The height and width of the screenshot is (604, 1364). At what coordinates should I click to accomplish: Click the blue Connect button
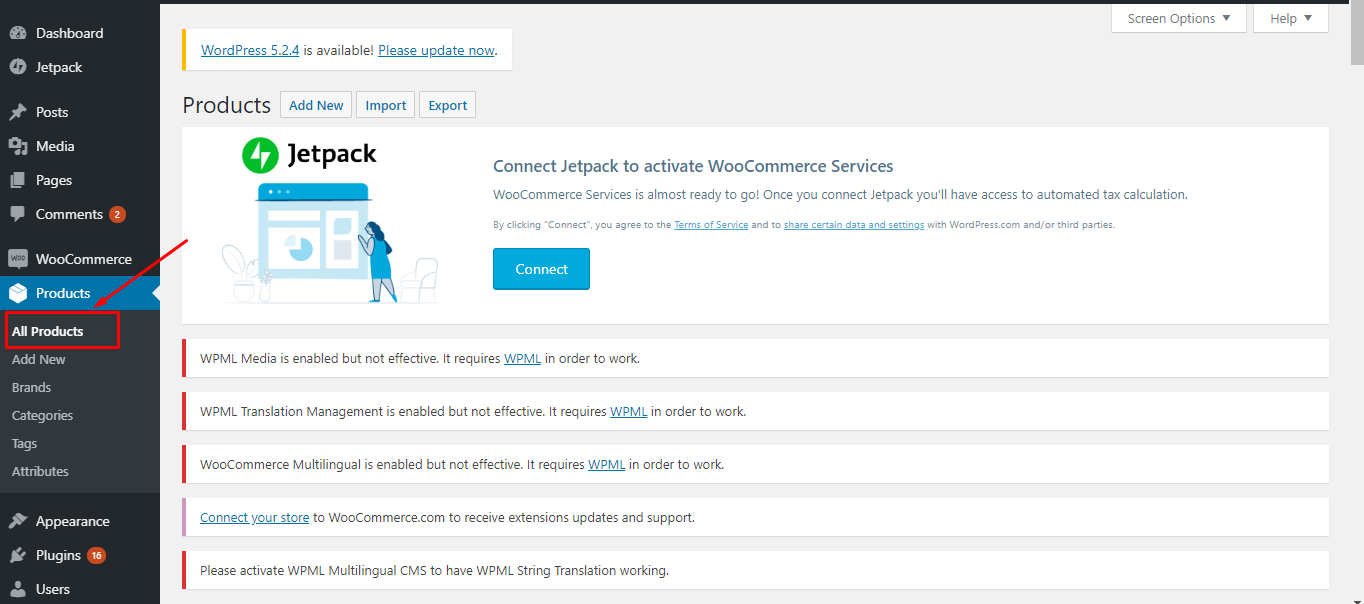(x=541, y=269)
